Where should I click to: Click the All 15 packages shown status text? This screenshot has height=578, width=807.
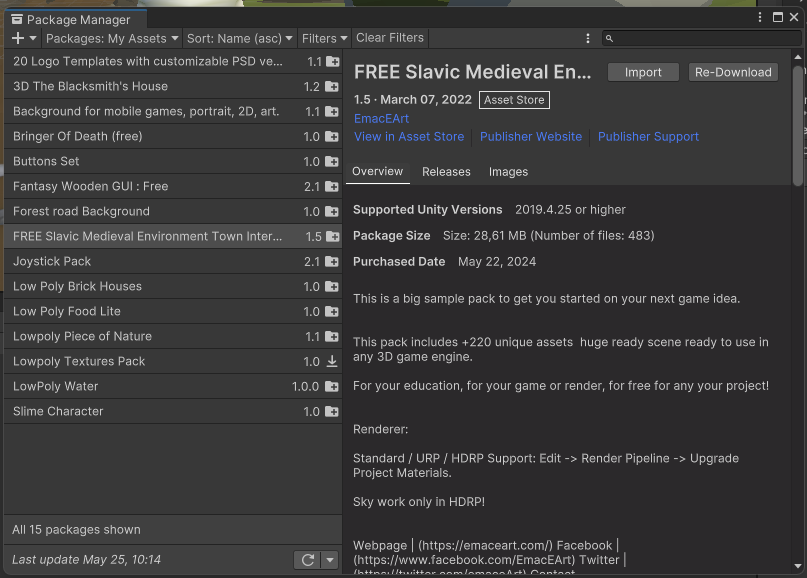(x=76, y=530)
